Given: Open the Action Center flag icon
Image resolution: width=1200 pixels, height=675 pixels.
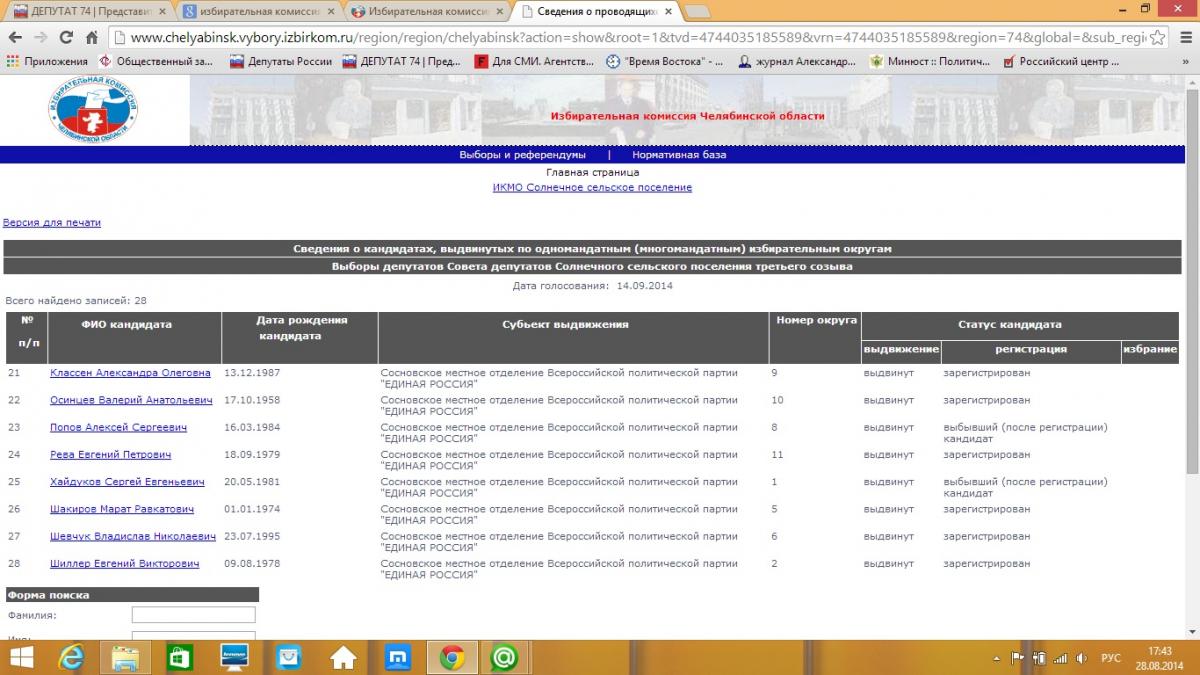Looking at the screenshot, I should click(x=1018, y=658).
